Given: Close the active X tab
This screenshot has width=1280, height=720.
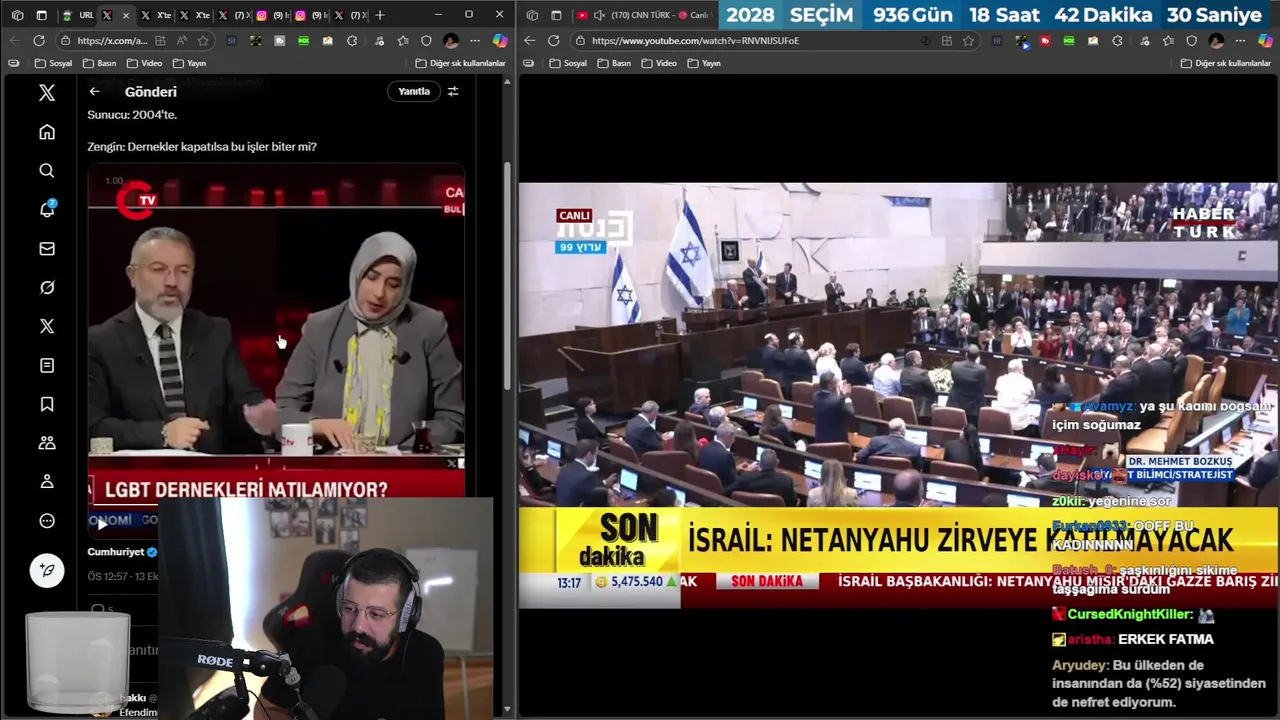Looking at the screenshot, I should pos(125,15).
